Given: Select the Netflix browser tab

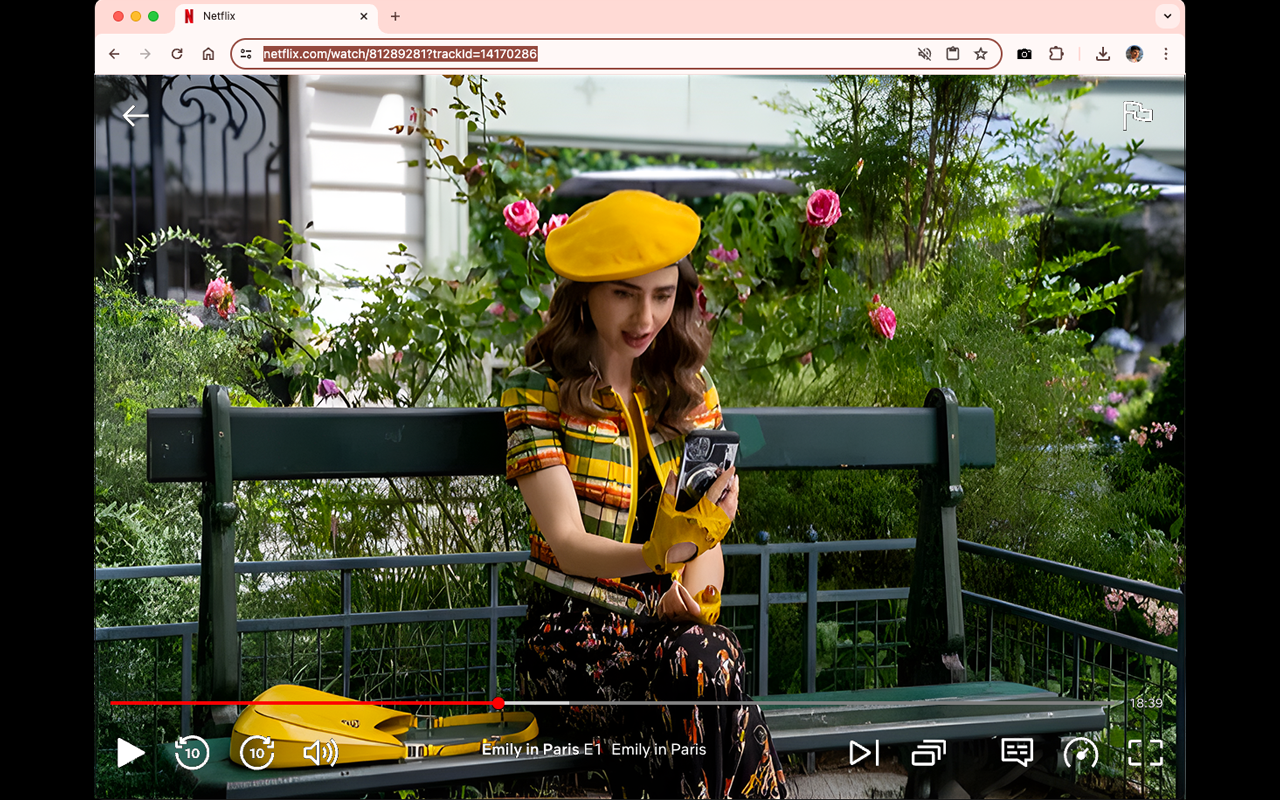Looking at the screenshot, I should pyautogui.click(x=276, y=16).
